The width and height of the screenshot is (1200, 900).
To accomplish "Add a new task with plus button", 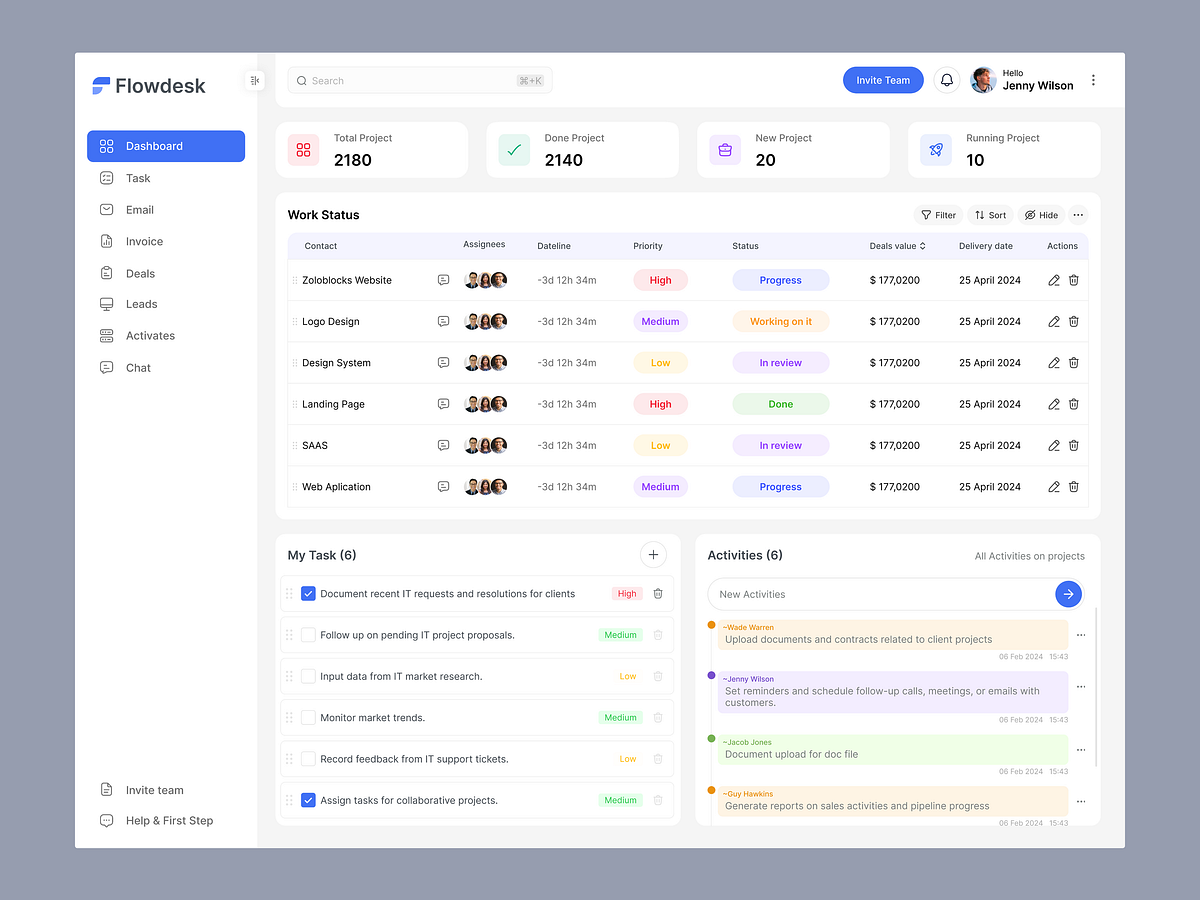I will click(653, 554).
